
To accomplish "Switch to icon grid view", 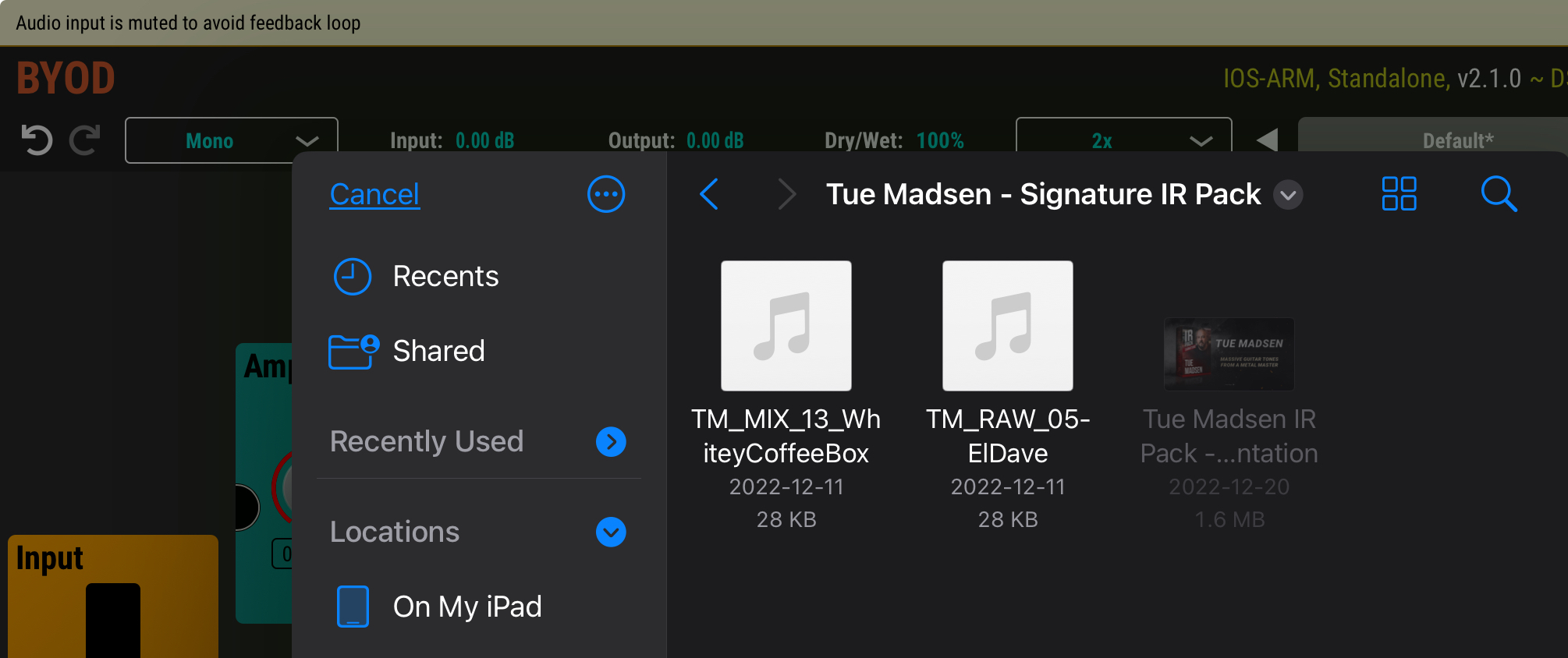I will [x=1399, y=194].
